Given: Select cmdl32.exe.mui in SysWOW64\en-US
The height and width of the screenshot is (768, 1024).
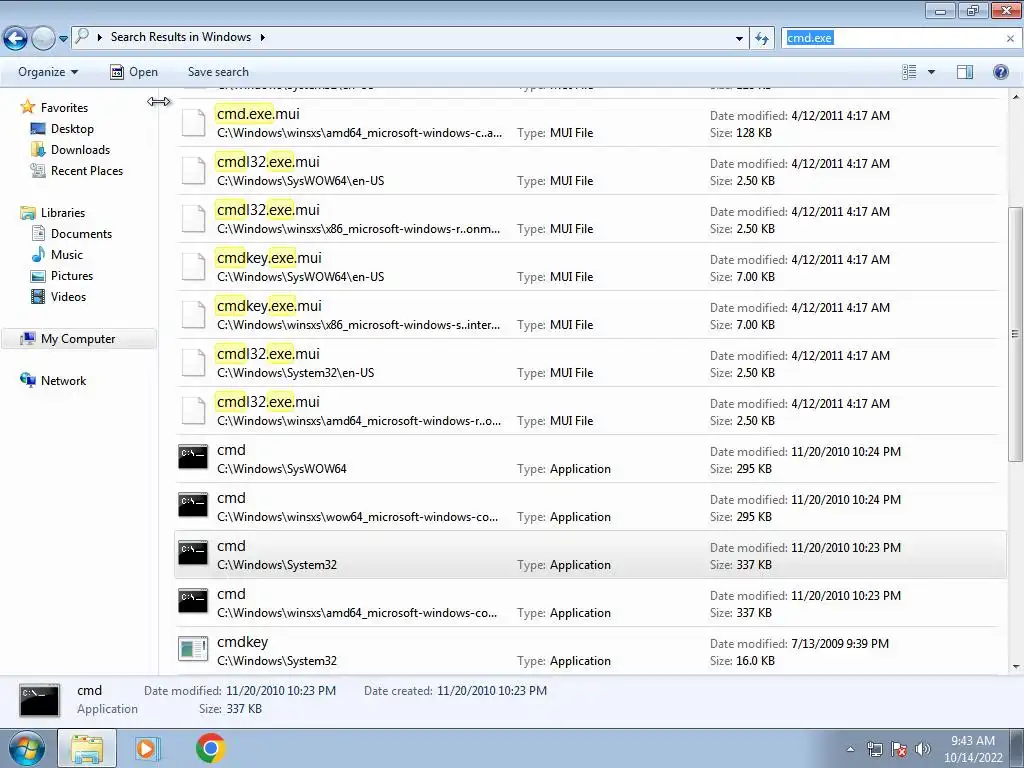Looking at the screenshot, I should coord(588,171).
